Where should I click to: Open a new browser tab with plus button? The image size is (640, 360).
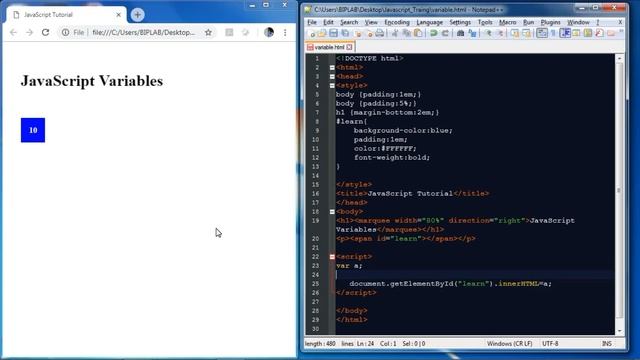pos(138,15)
